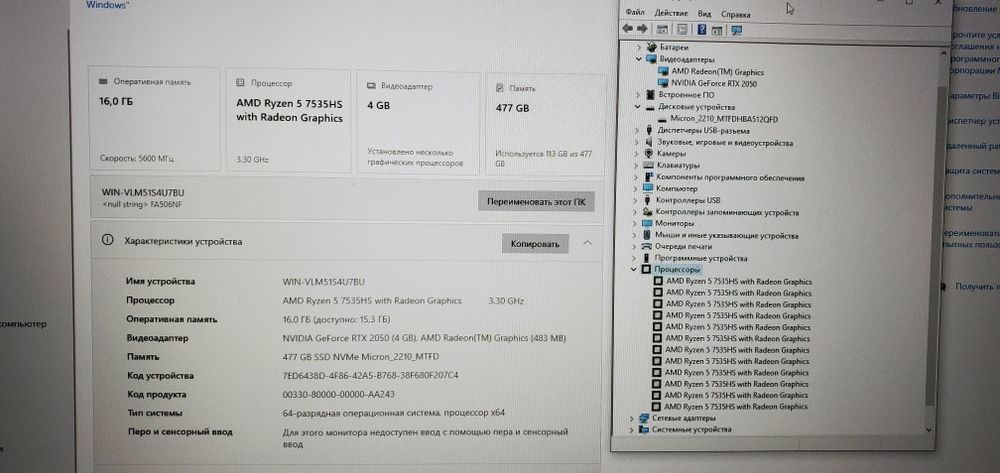This screenshot has width=1000, height=473.
Task: Click the speaker icon for Звуковые устройства
Action: [x=649, y=142]
